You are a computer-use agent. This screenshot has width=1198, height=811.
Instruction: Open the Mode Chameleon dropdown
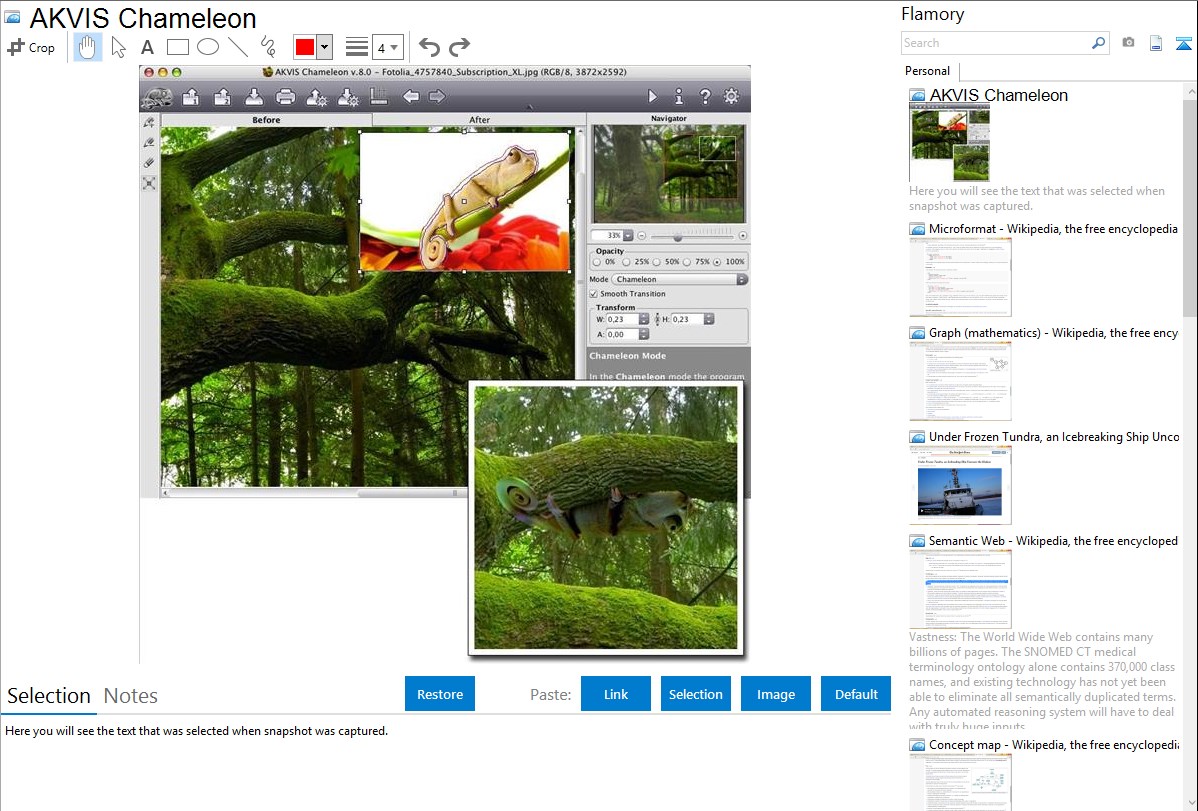[679, 280]
